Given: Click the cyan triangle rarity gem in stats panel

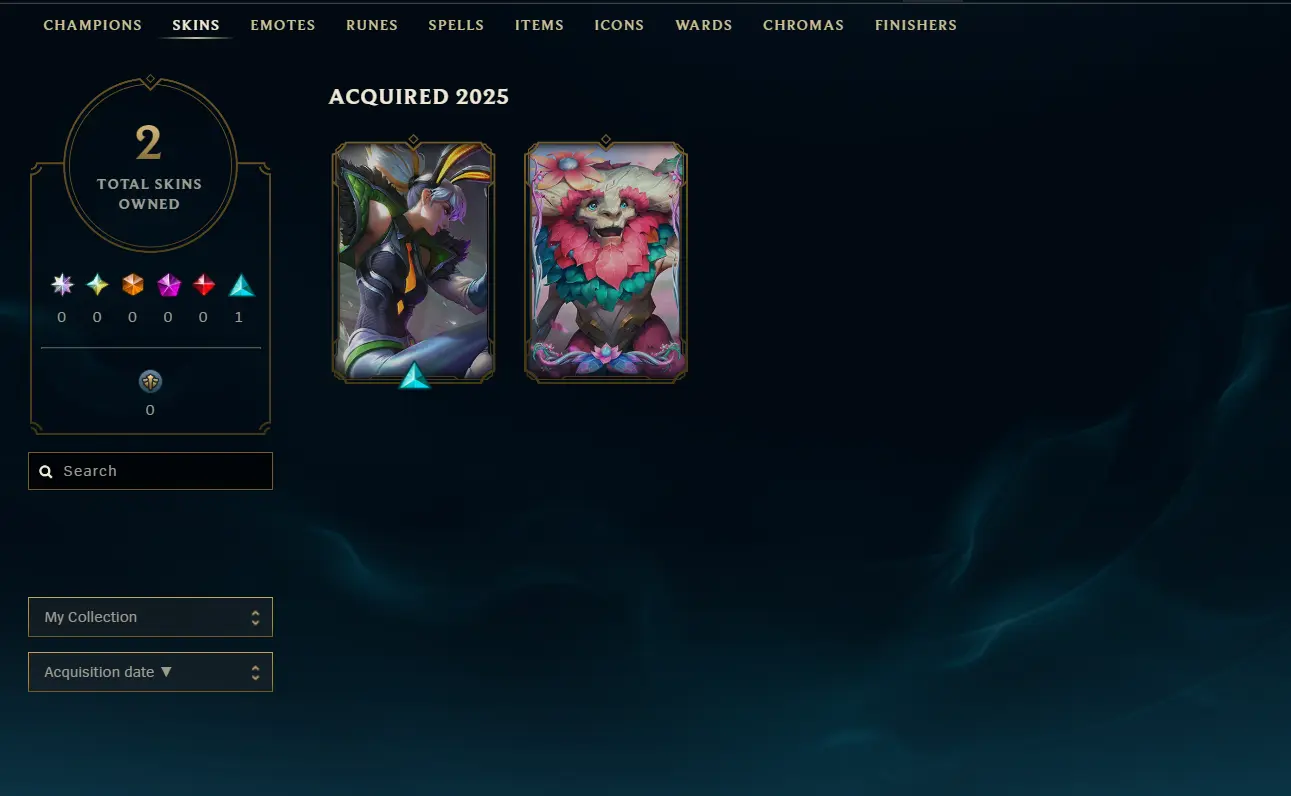Looking at the screenshot, I should click(241, 286).
